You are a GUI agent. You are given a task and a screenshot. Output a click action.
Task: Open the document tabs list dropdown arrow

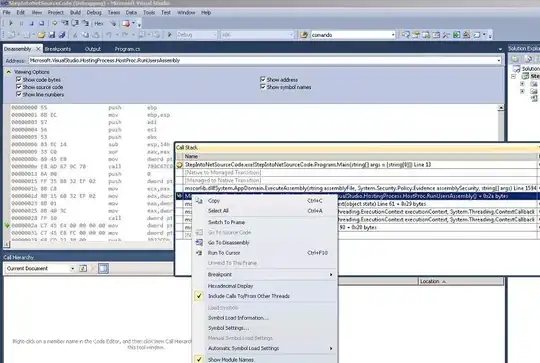click(500, 49)
